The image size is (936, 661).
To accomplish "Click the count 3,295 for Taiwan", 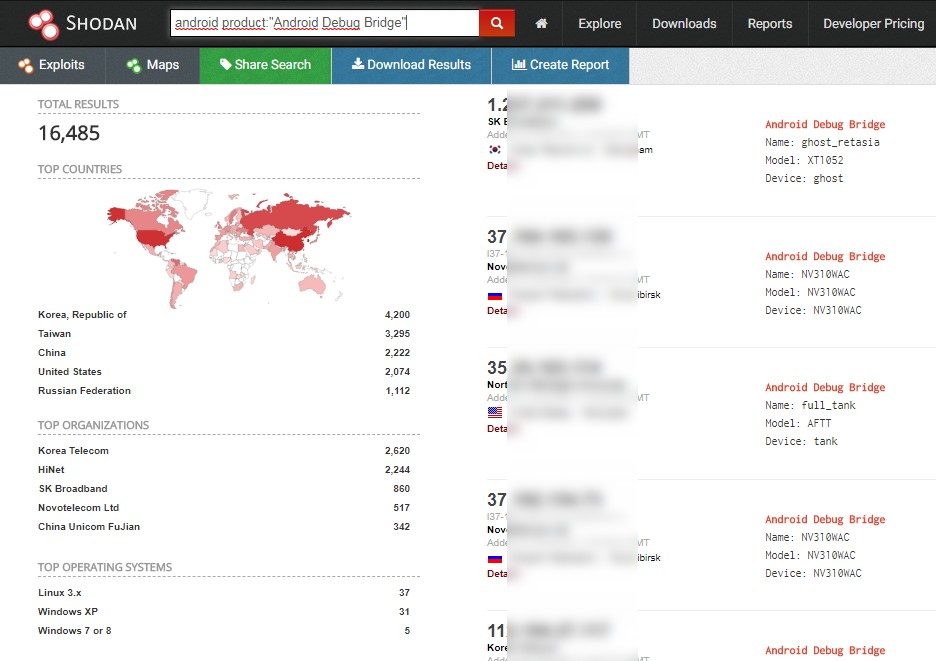I will coord(398,334).
